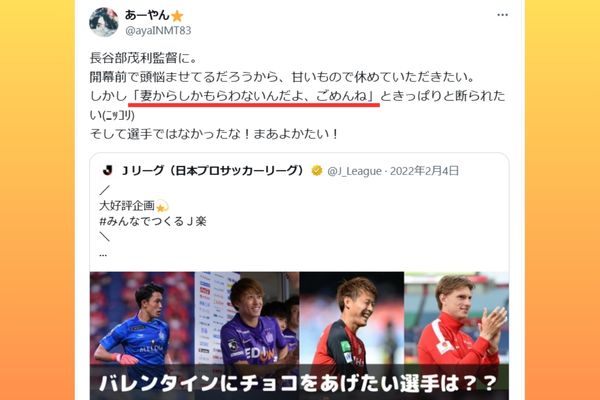The height and width of the screenshot is (400, 600).
Task: Open the three-dot more options menu
Action: 502,15
